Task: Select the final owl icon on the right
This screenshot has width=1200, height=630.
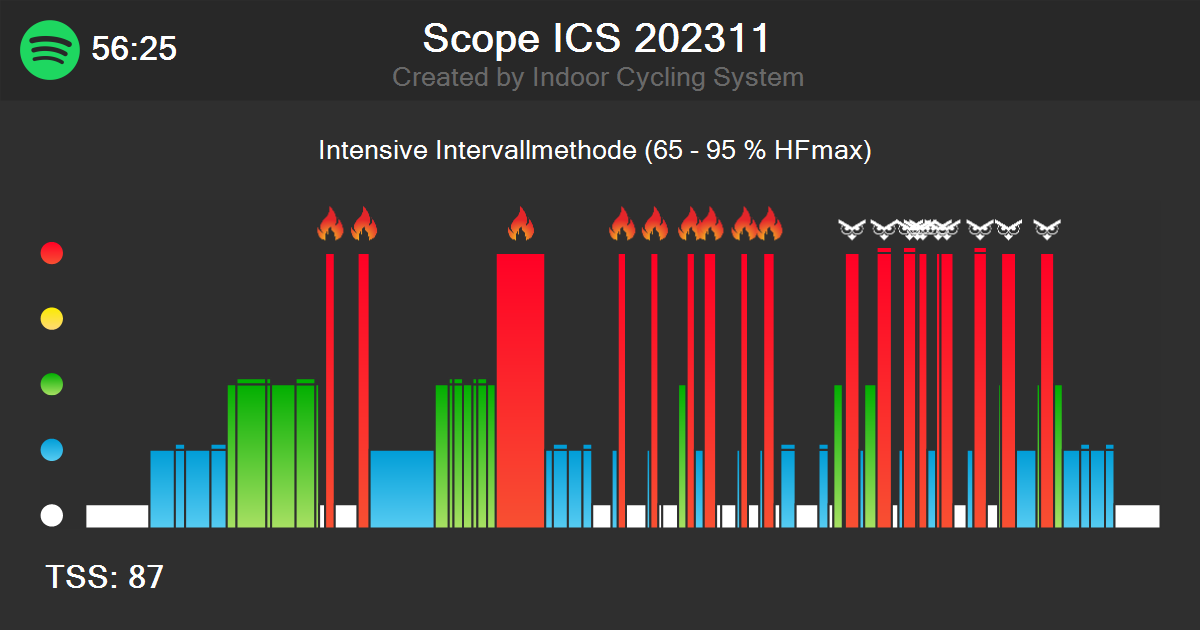Action: coord(1048,228)
